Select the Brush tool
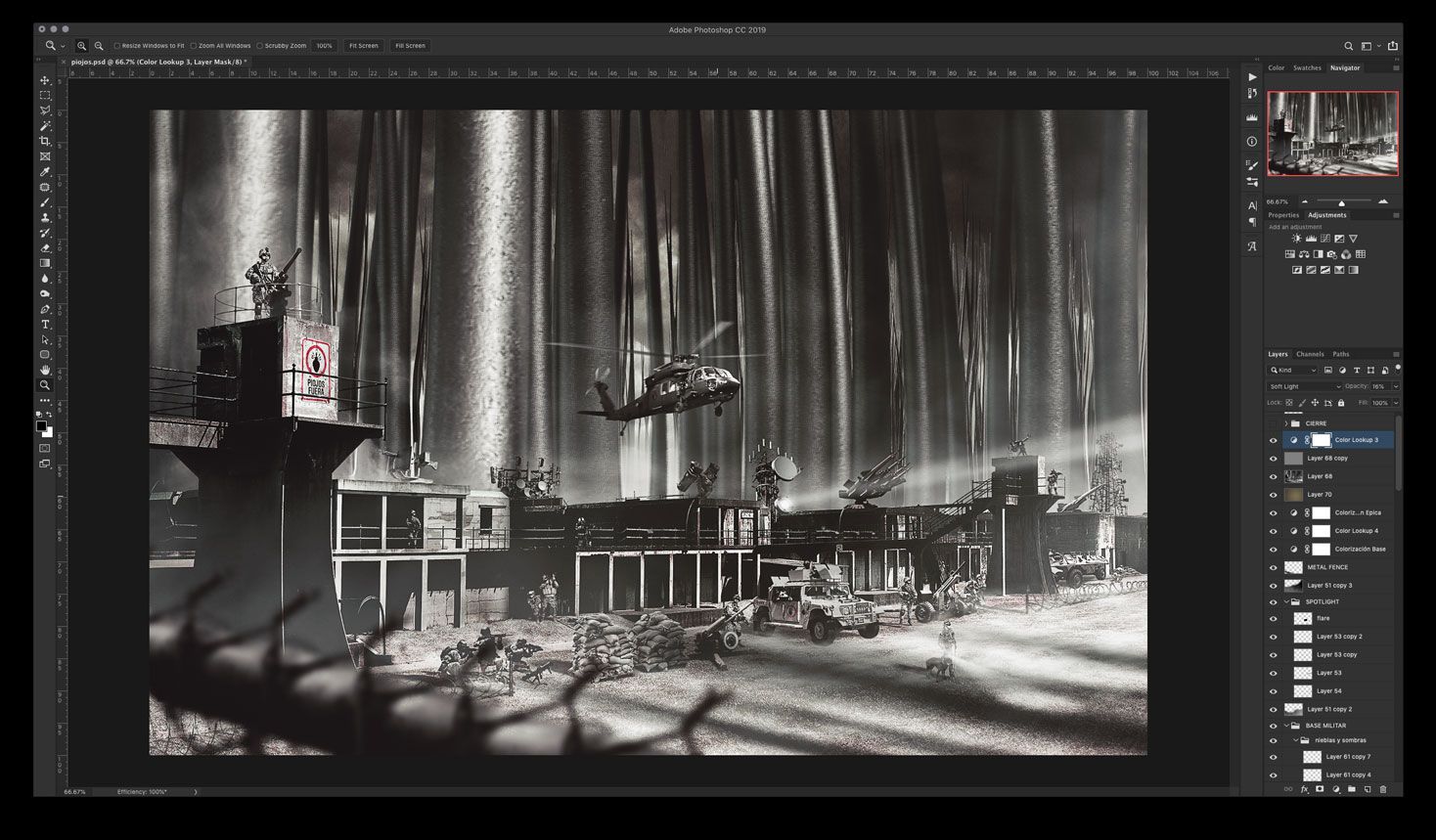Viewport: 1436px width, 840px height. [45, 202]
